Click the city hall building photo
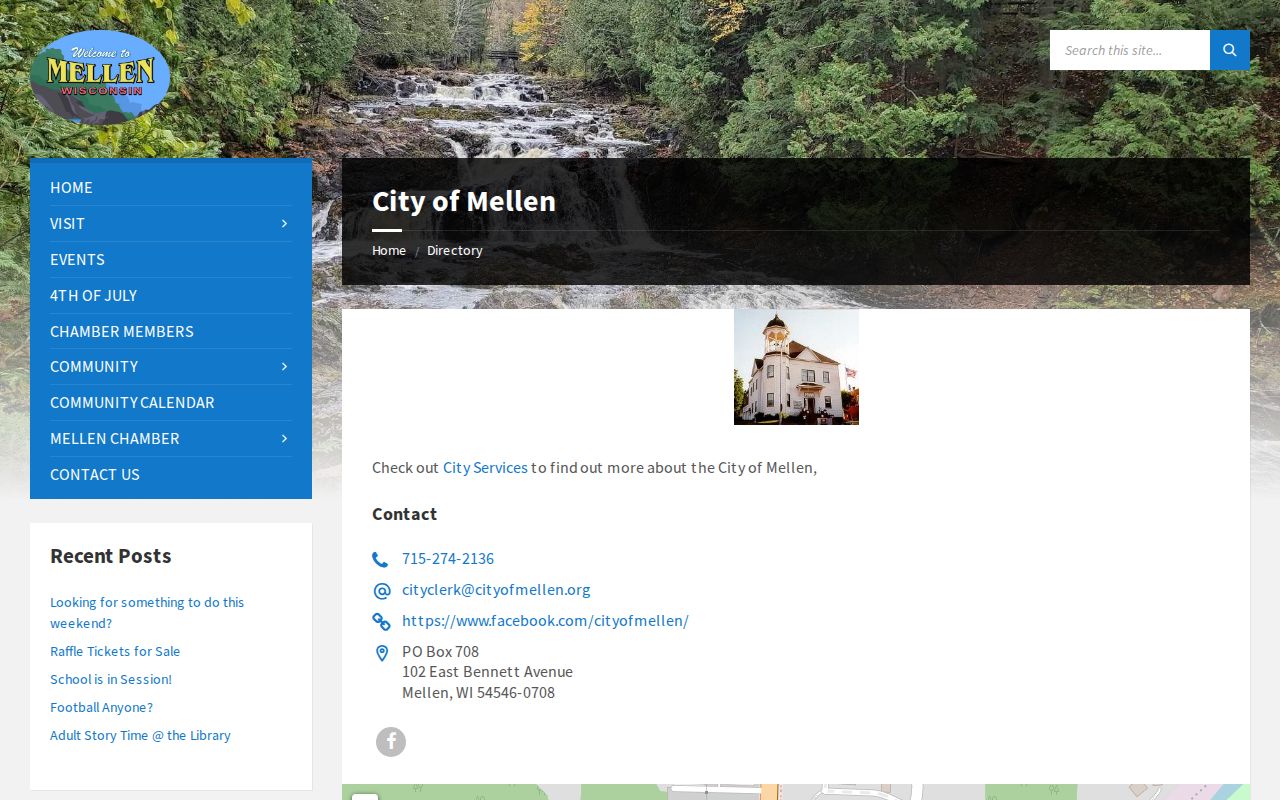 [x=796, y=367]
